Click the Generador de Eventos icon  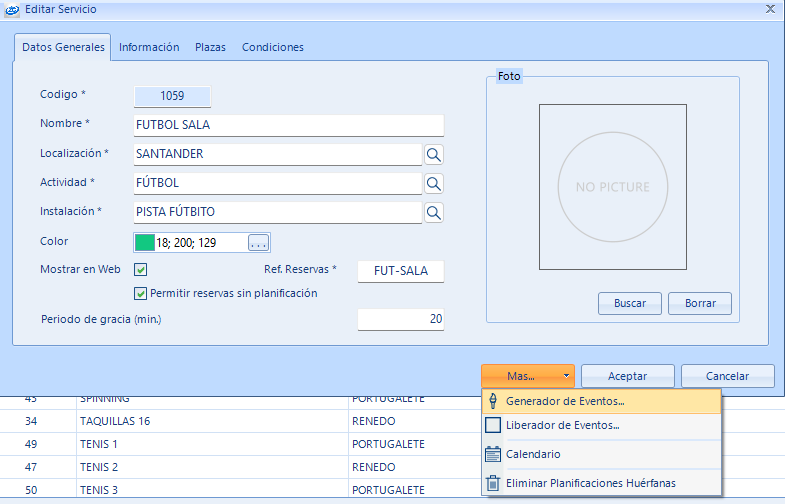tap(492, 401)
